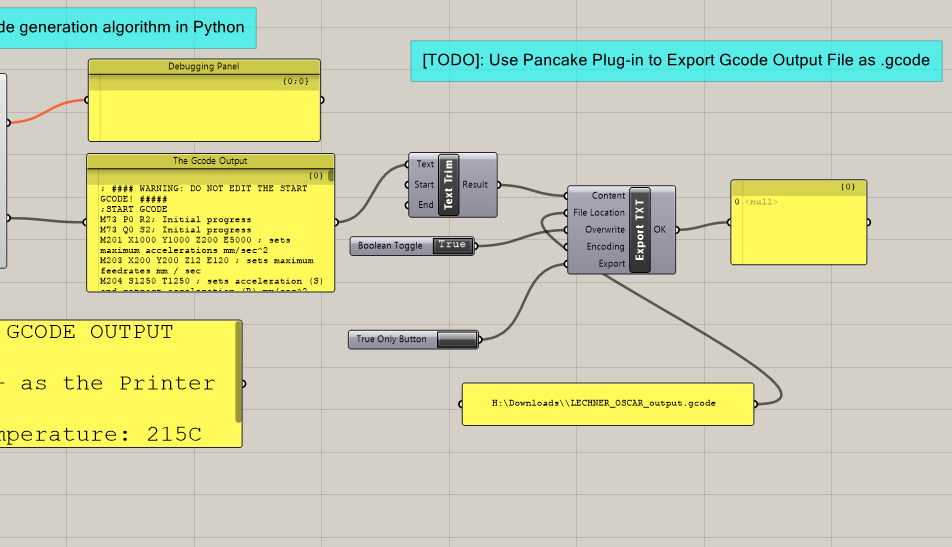Click the Result output of Text Trim

tap(475, 185)
